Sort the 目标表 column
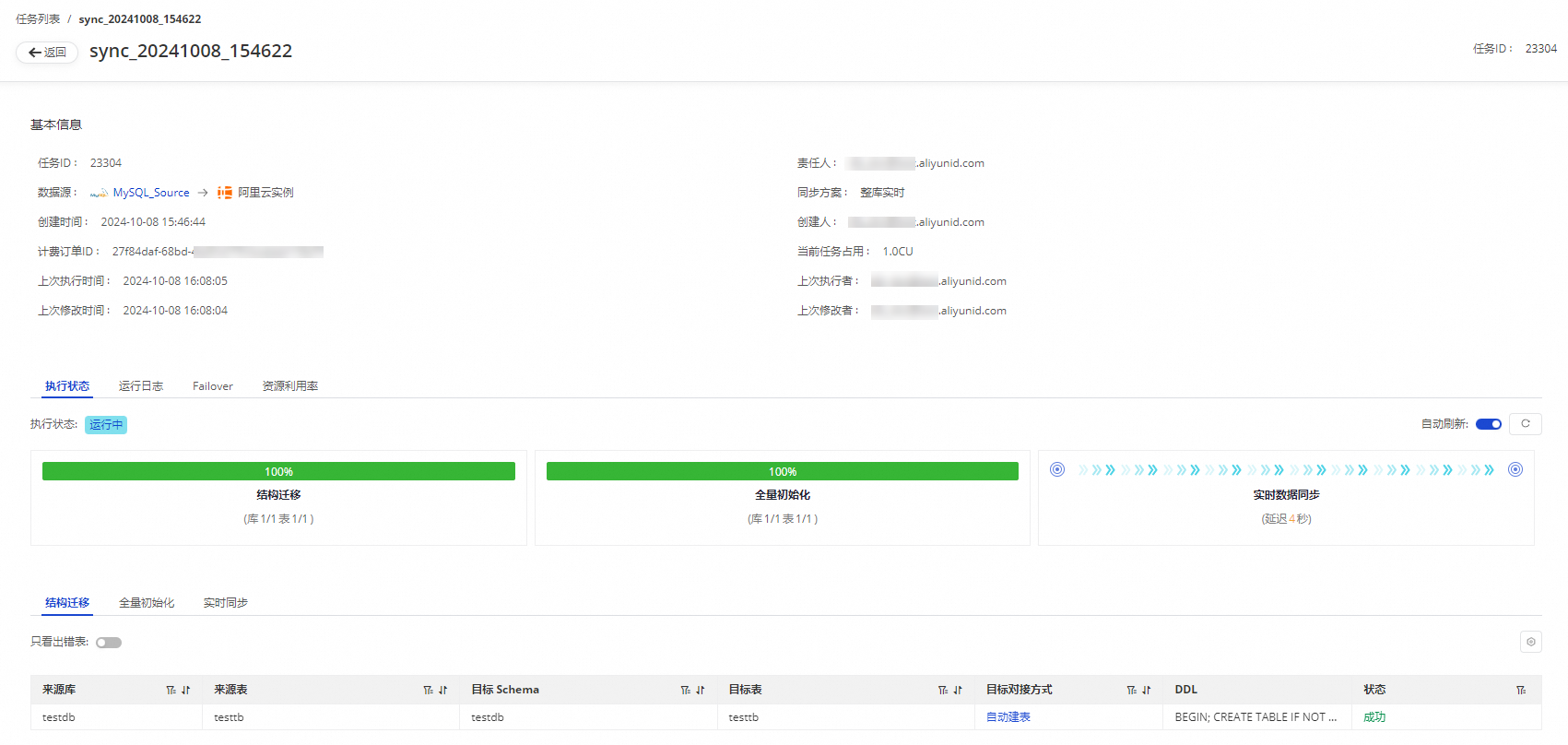Screen dimensions: 1568x745 (957, 690)
